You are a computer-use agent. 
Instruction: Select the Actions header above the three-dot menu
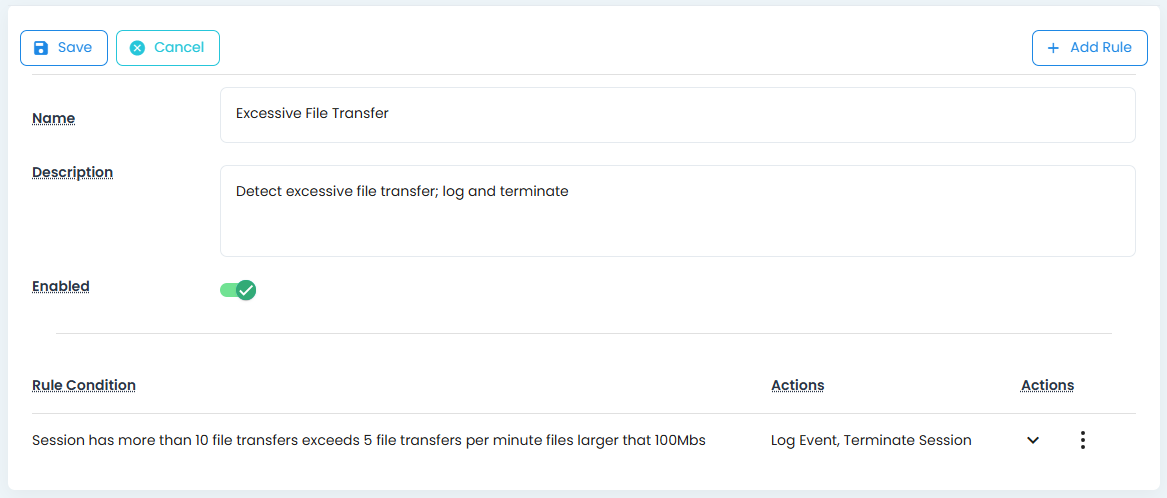(1047, 385)
